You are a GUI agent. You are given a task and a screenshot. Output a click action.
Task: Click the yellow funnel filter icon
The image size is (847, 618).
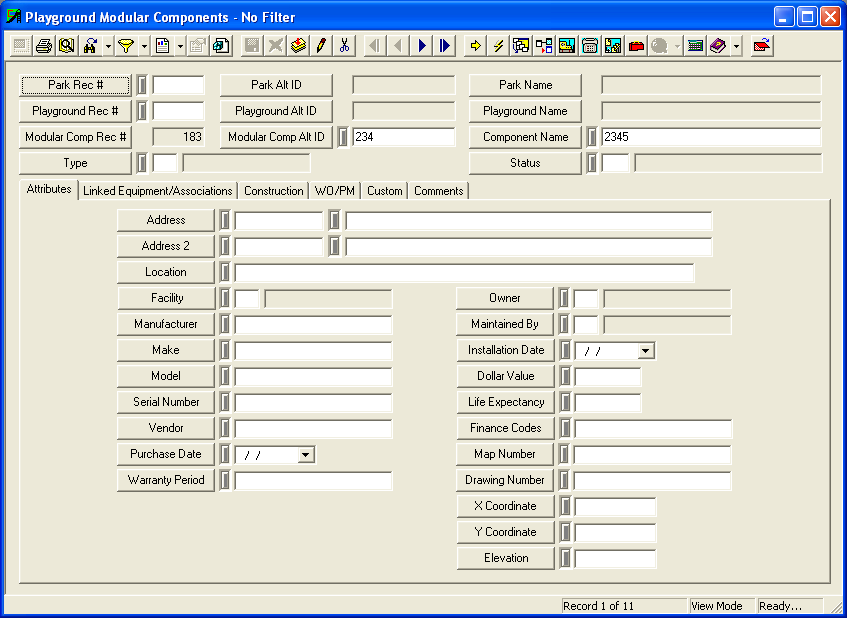tap(126, 46)
